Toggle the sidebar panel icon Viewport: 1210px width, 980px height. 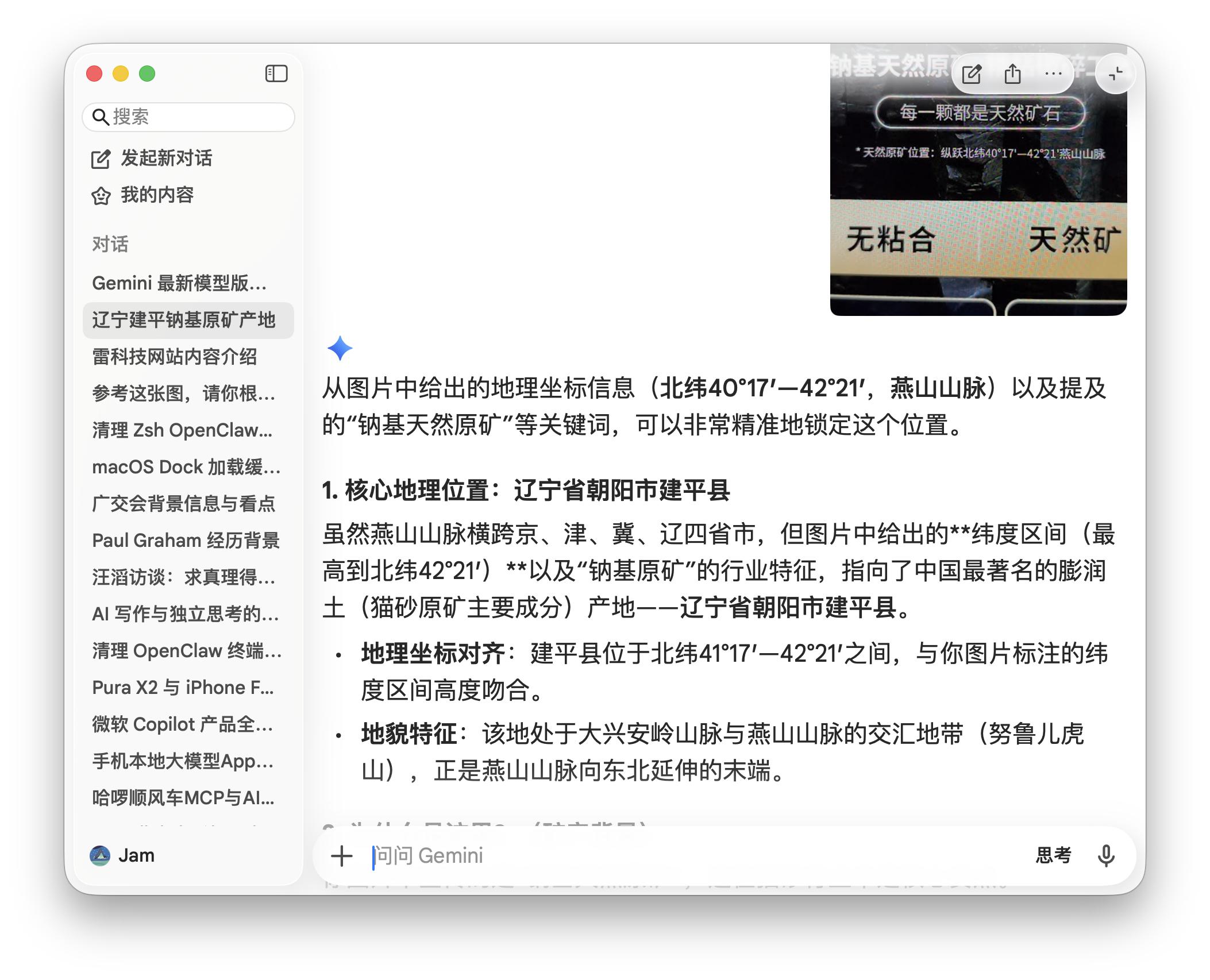[x=276, y=74]
